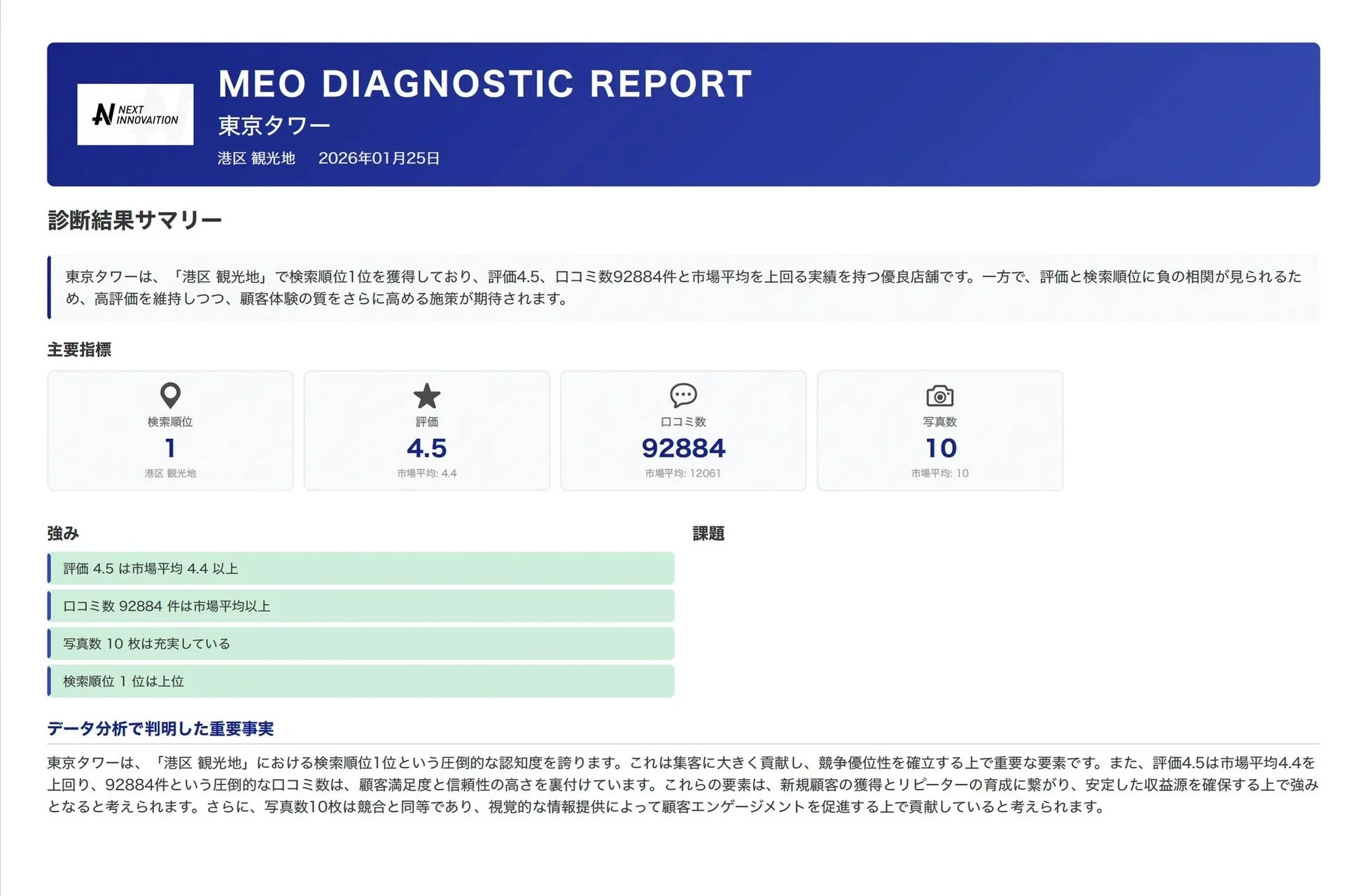Viewport: 1365px width, 896px height.
Task: Click the photo count camera symbol
Action: click(940, 396)
